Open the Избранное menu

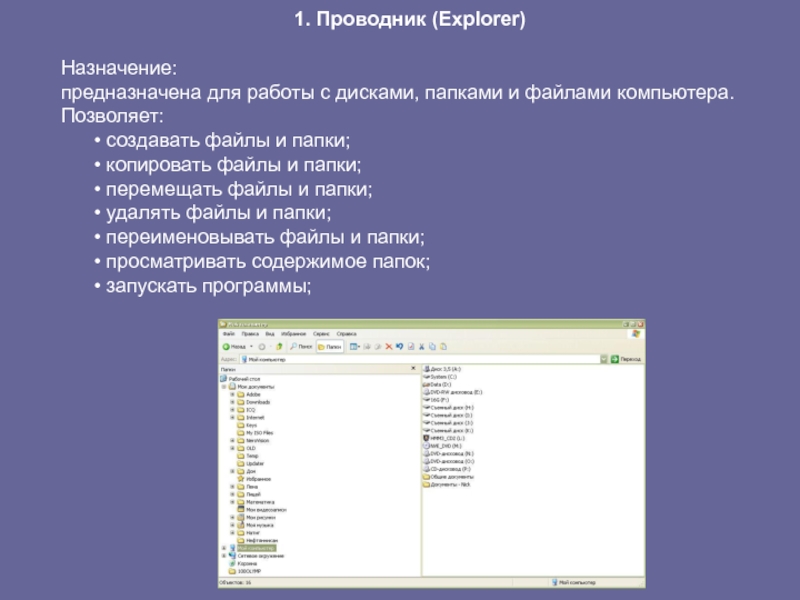tap(293, 334)
